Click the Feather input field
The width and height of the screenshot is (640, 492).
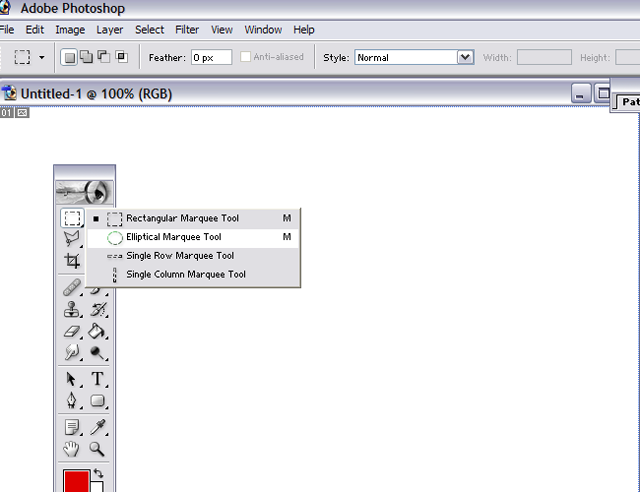click(211, 57)
